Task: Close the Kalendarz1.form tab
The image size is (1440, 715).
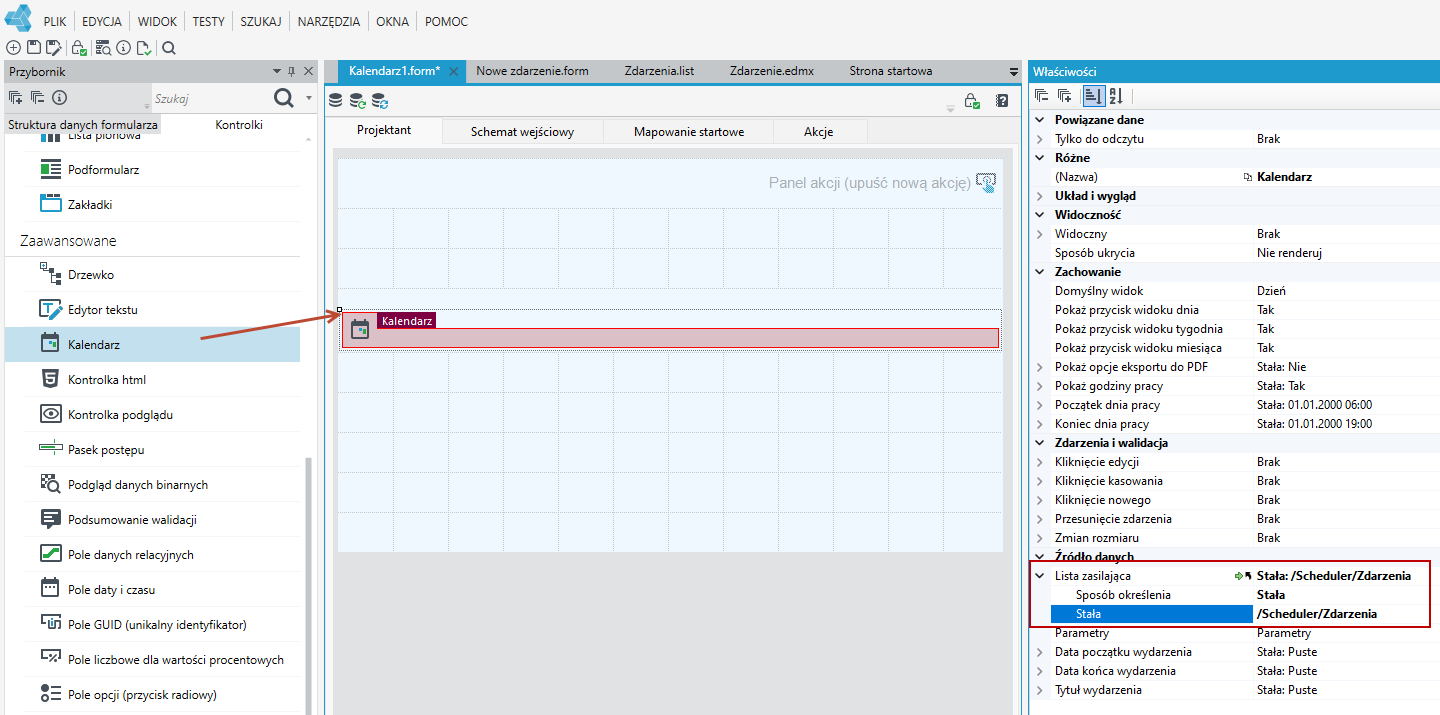Action: click(x=453, y=72)
